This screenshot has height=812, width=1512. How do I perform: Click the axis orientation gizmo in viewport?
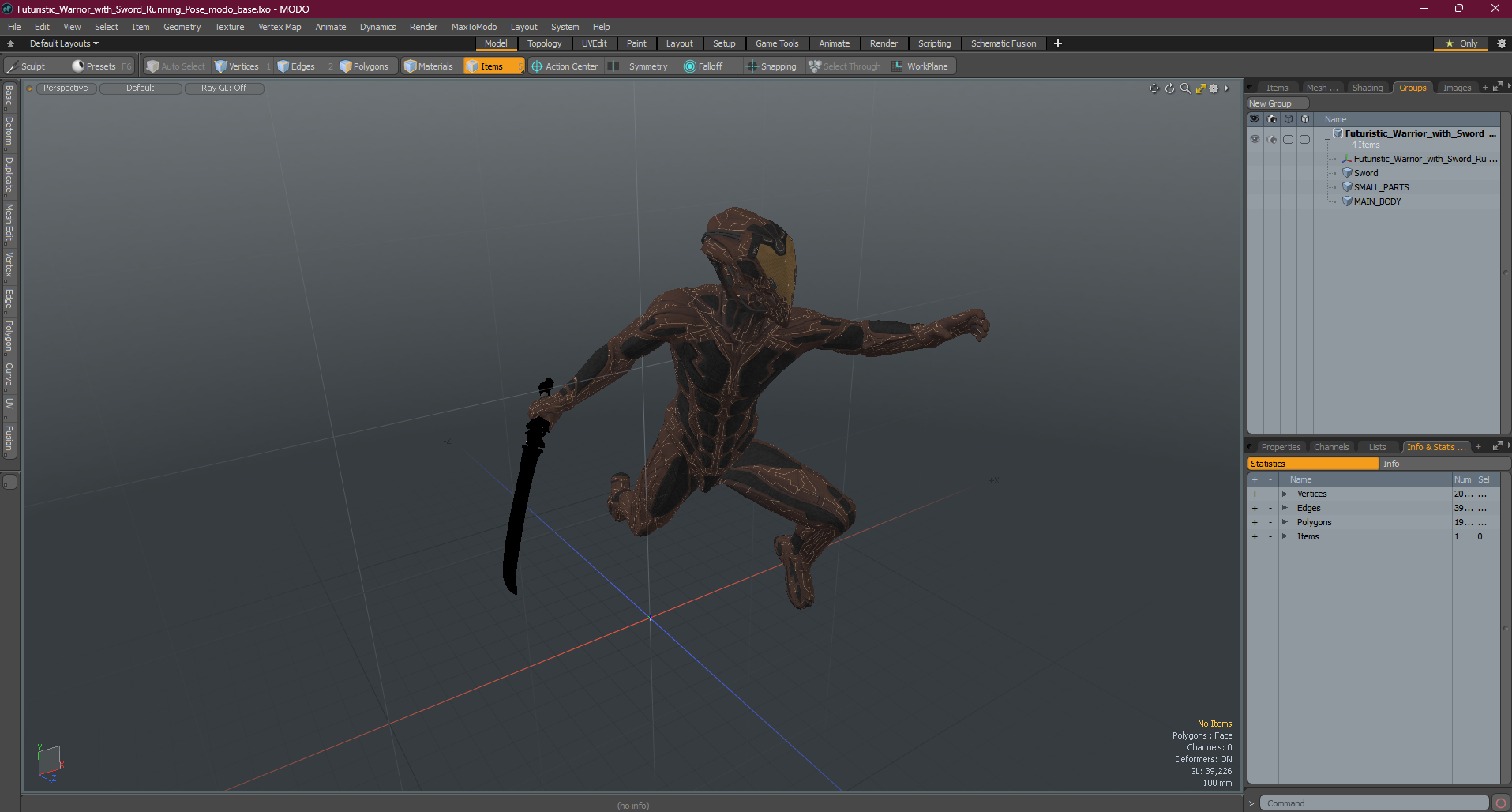pyautogui.click(x=50, y=762)
